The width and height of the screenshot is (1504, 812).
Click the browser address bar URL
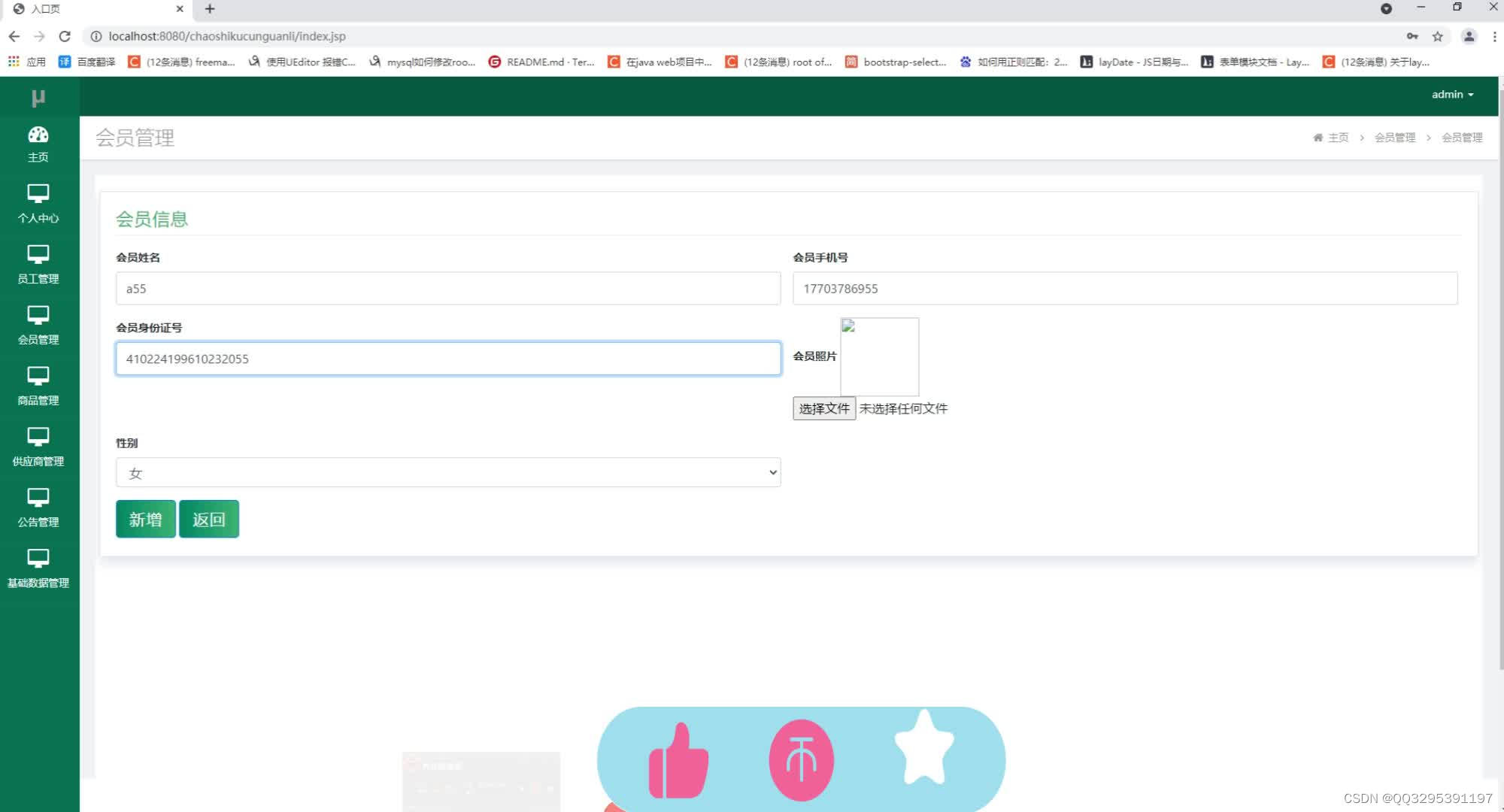tap(227, 36)
